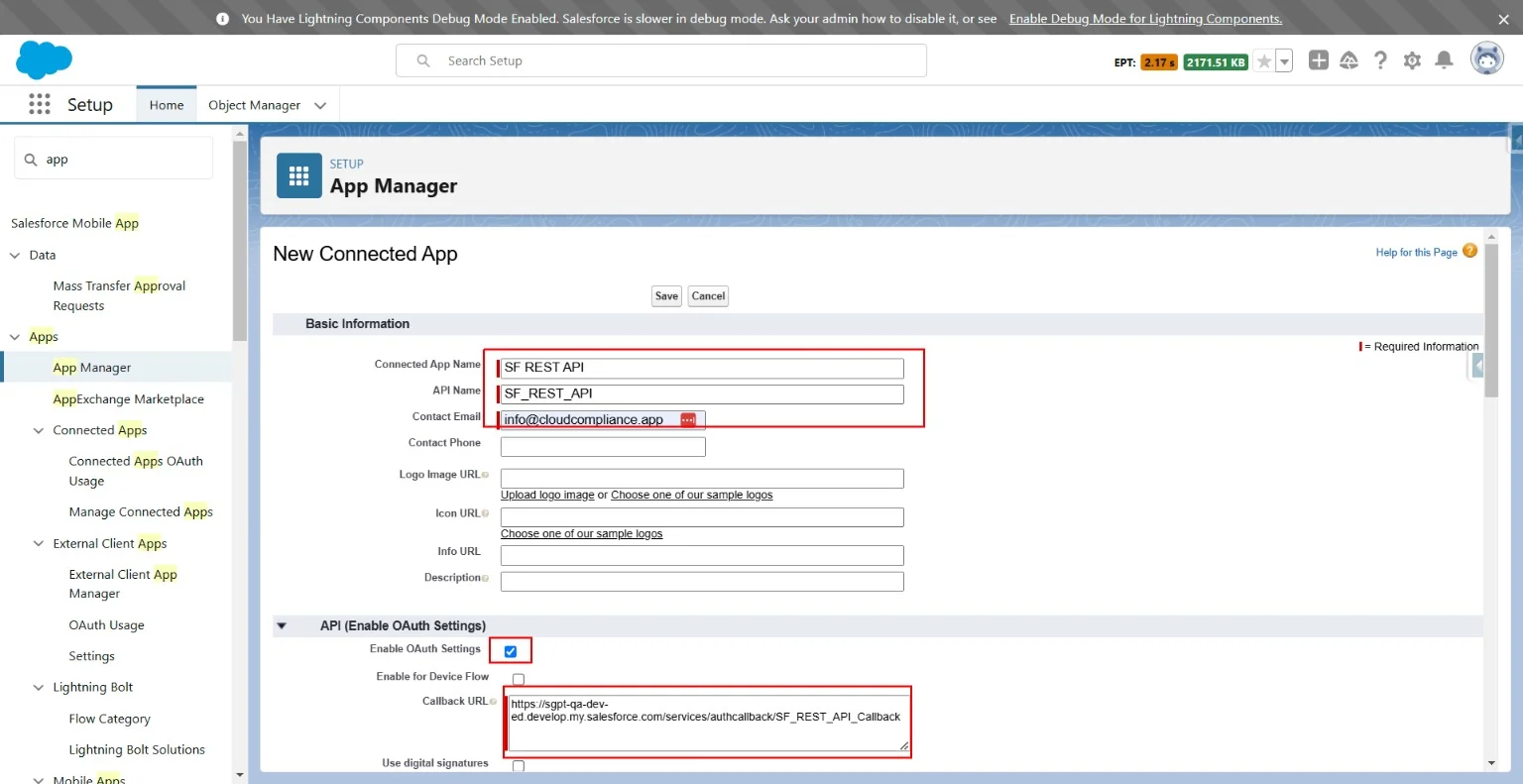Click the Contact Phone input field
The width and height of the screenshot is (1523, 784).
[603, 447]
